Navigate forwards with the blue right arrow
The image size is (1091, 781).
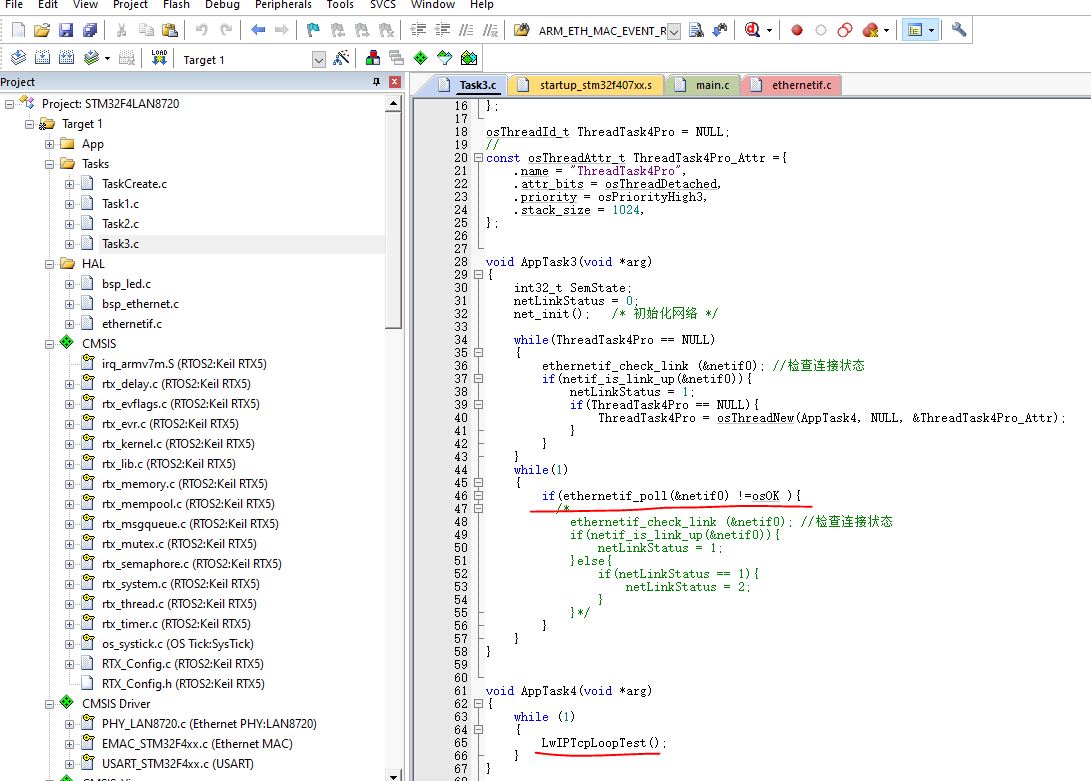tap(282, 30)
